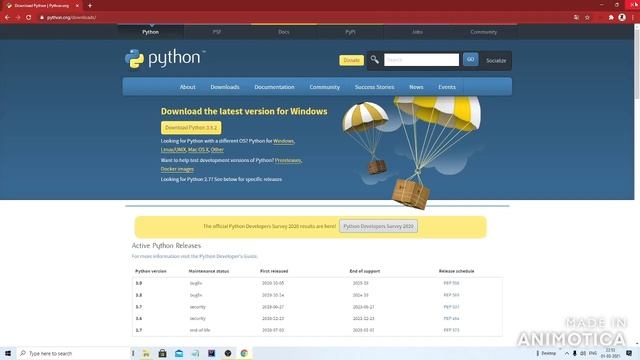Click the microphone tray icon
Viewport: 640px width, 360px height.
(575, 353)
